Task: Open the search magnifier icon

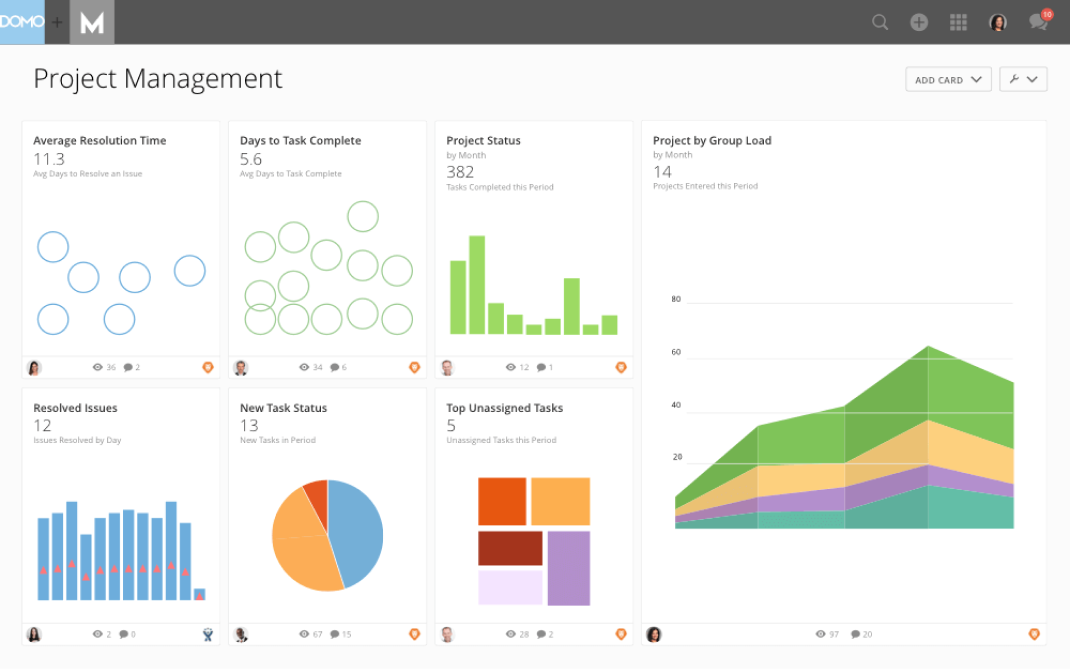Action: pos(880,23)
